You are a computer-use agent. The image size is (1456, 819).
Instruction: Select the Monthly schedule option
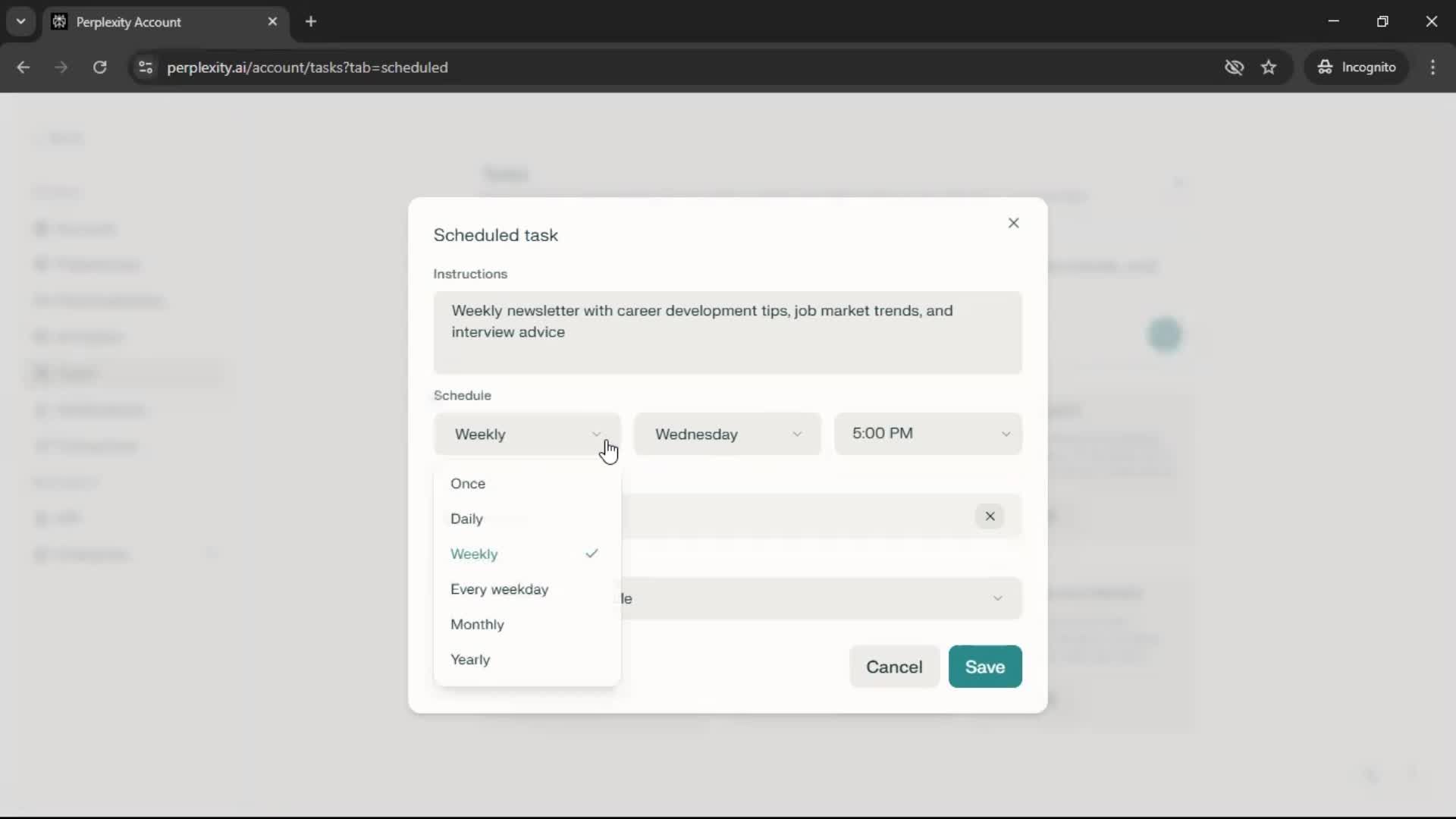pos(477,624)
